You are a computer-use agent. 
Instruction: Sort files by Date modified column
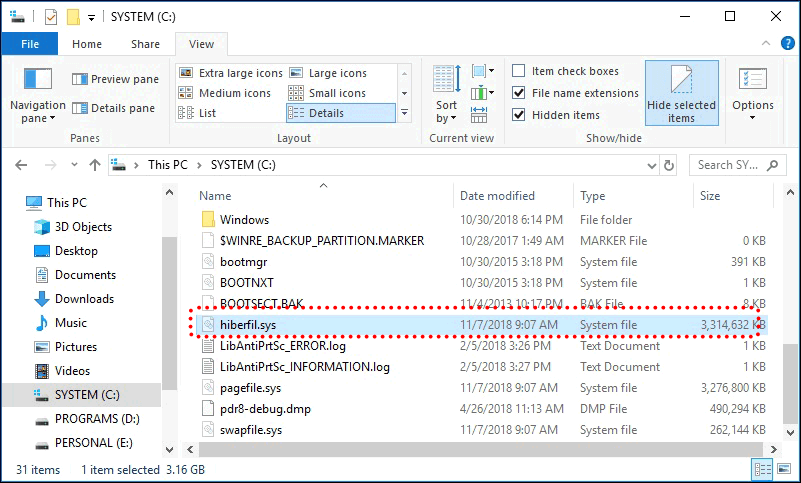(497, 196)
